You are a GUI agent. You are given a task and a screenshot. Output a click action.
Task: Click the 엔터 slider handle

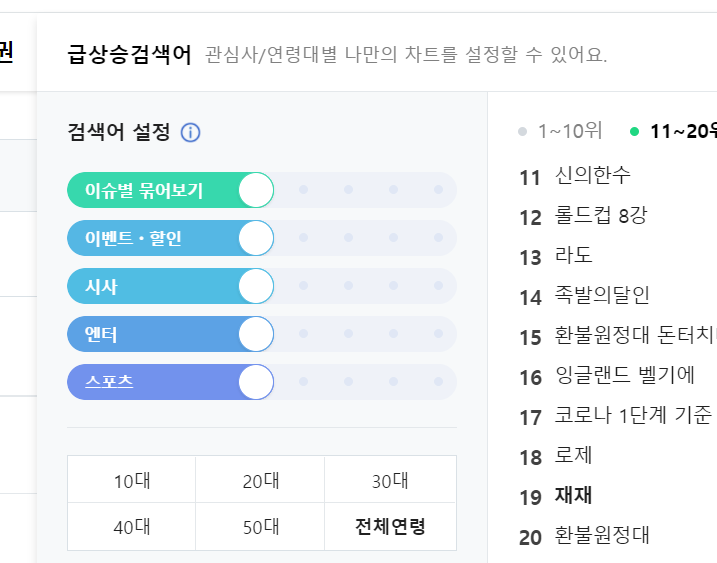[x=256, y=334]
